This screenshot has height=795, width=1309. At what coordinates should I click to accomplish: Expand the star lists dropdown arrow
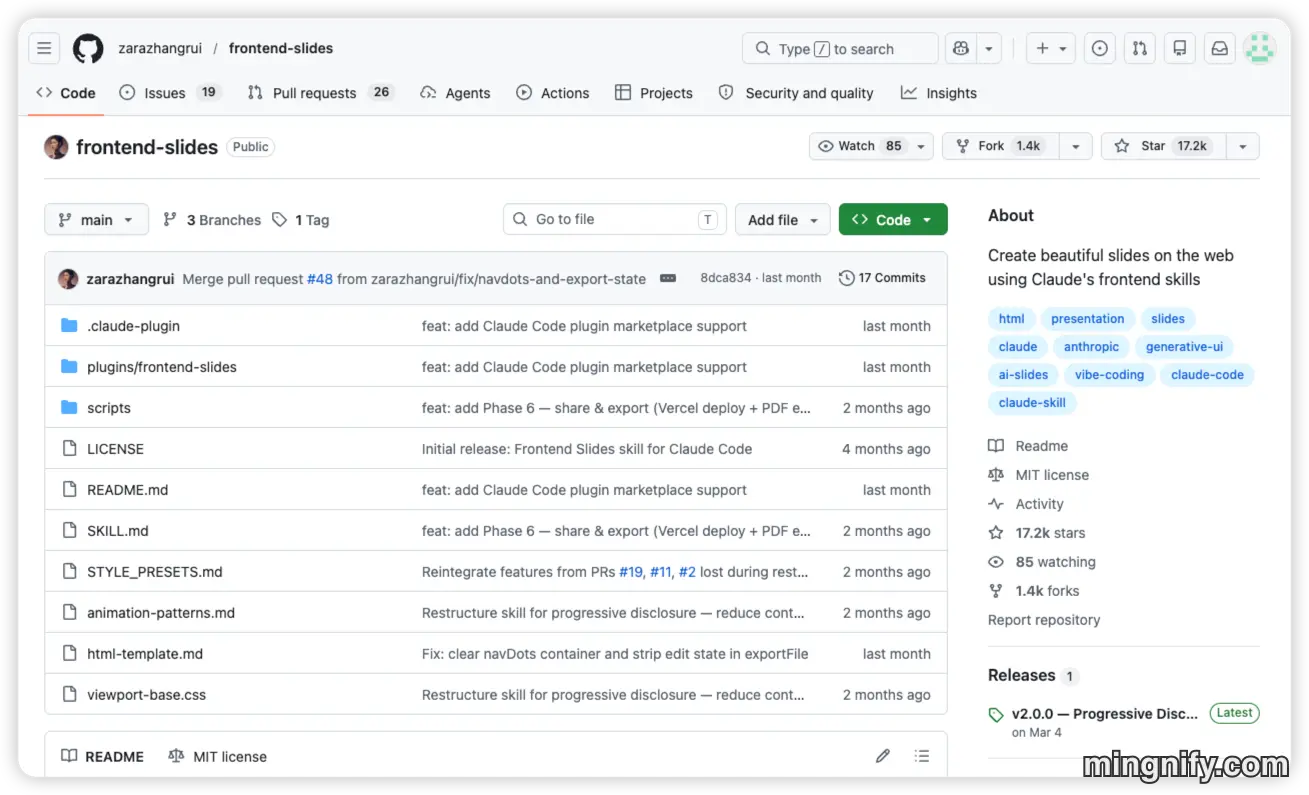coord(1242,146)
